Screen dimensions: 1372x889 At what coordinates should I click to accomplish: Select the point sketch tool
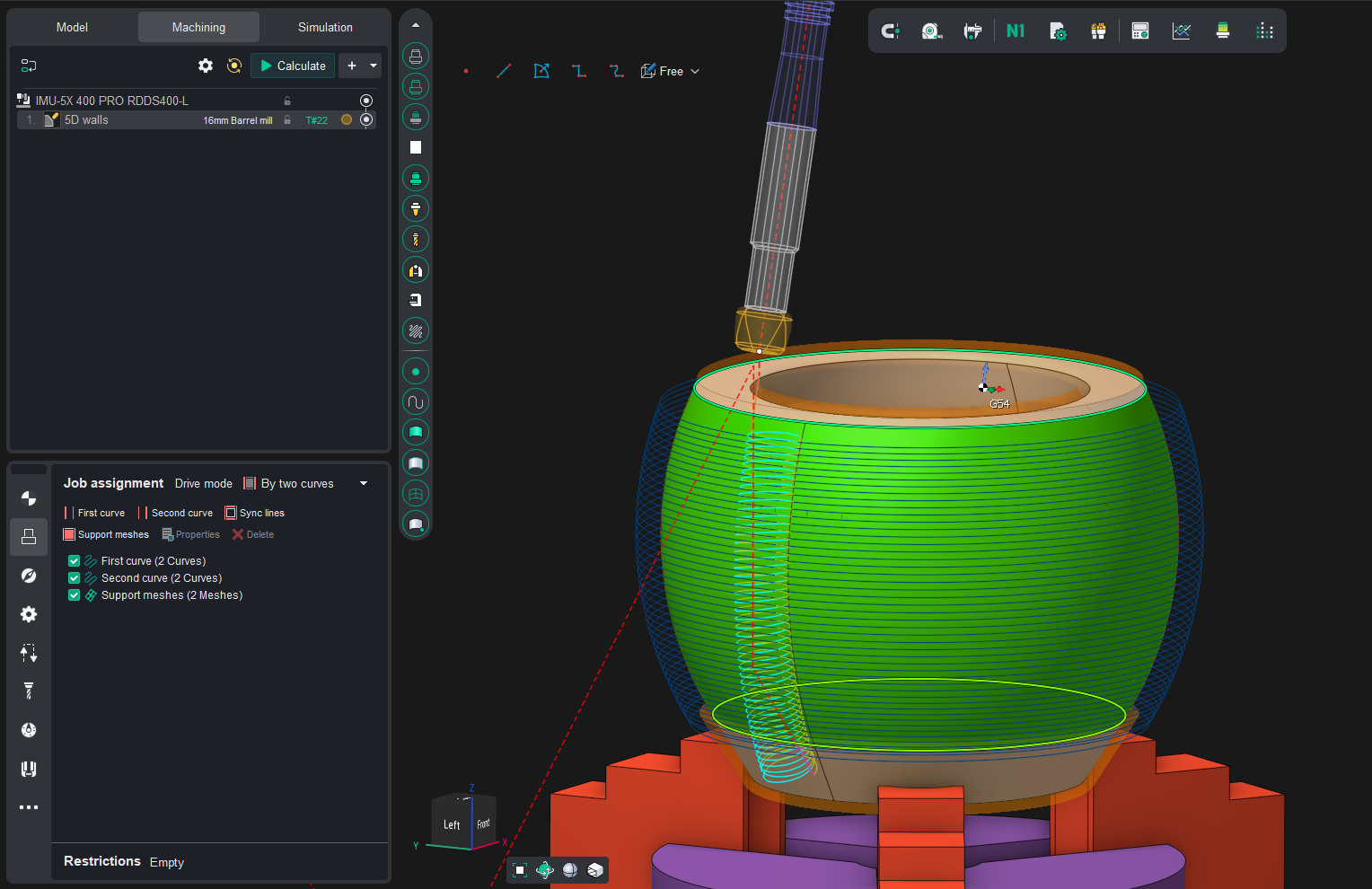pyautogui.click(x=466, y=71)
